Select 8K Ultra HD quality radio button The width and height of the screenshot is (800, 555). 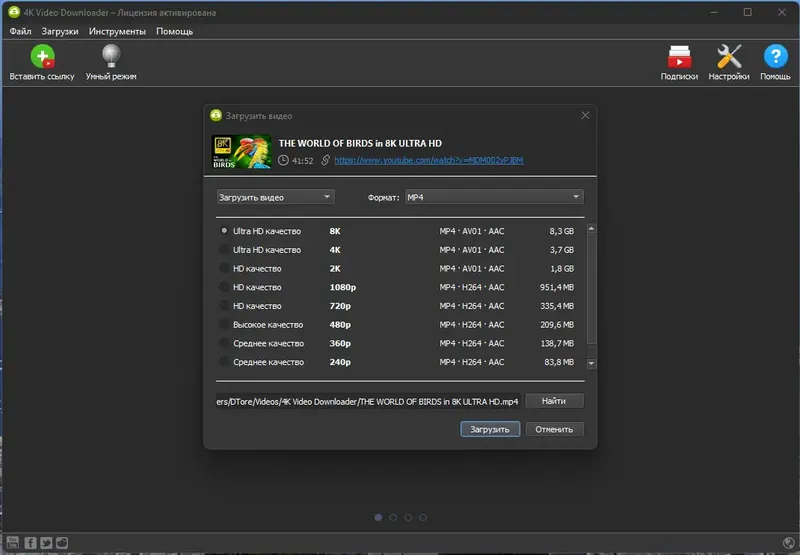[224, 231]
